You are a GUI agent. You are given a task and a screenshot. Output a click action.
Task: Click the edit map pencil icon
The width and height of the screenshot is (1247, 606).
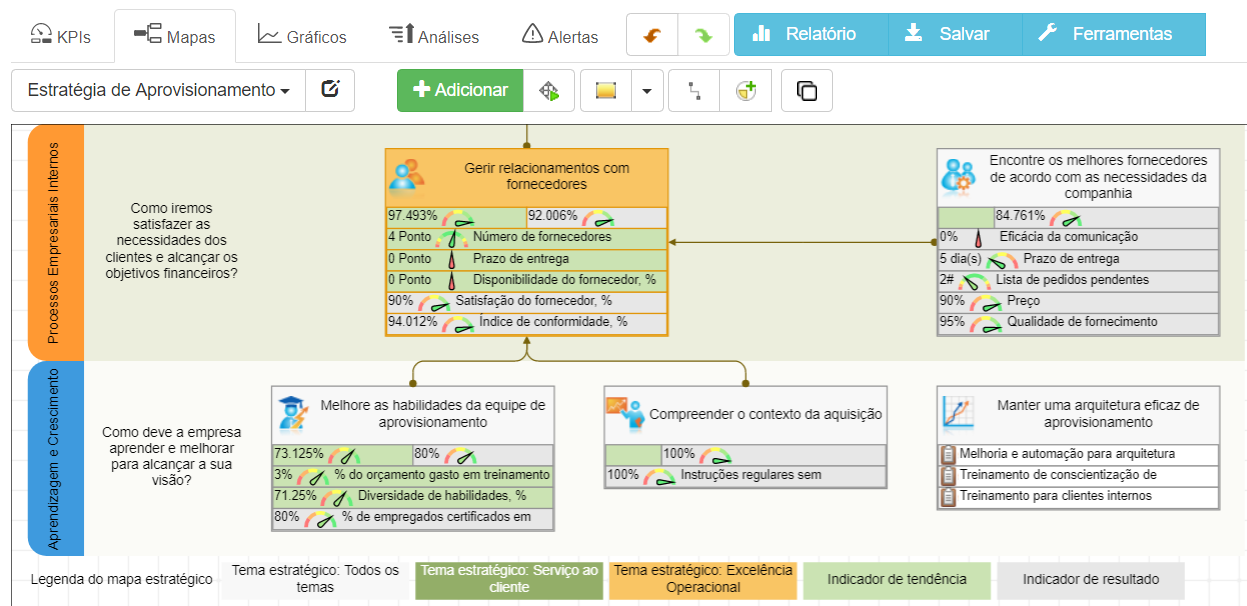click(330, 89)
